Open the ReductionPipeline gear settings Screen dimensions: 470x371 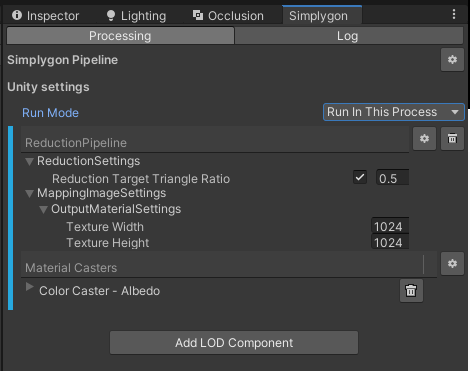pos(424,139)
